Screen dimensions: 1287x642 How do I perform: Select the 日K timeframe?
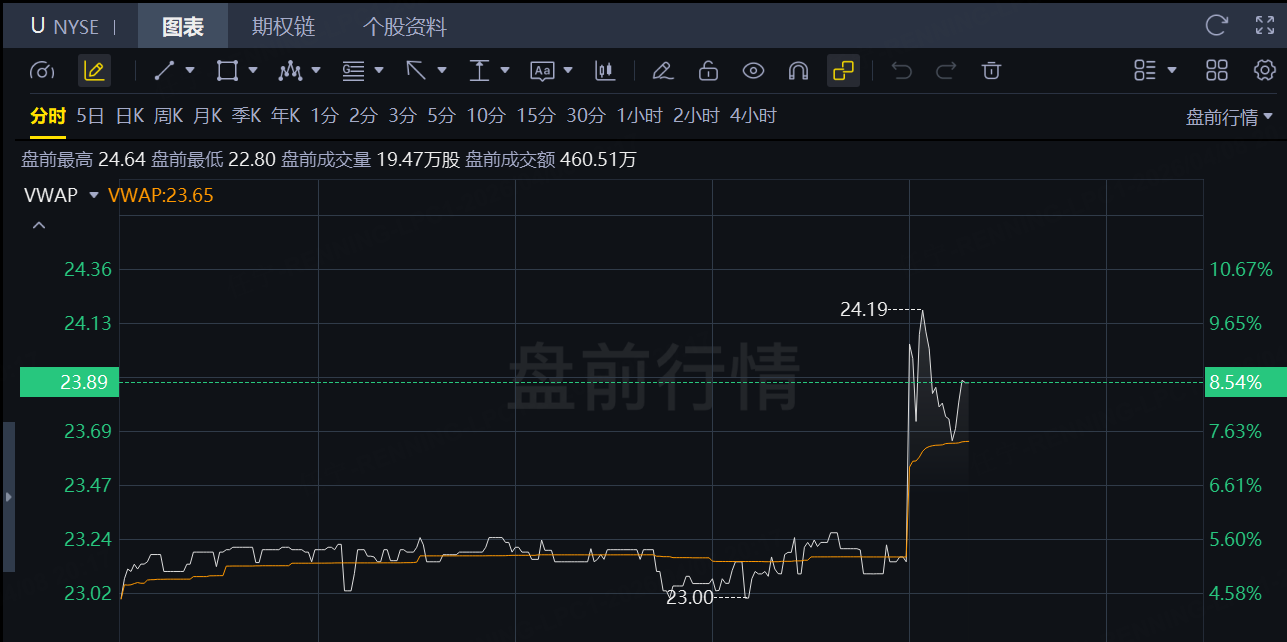point(130,116)
